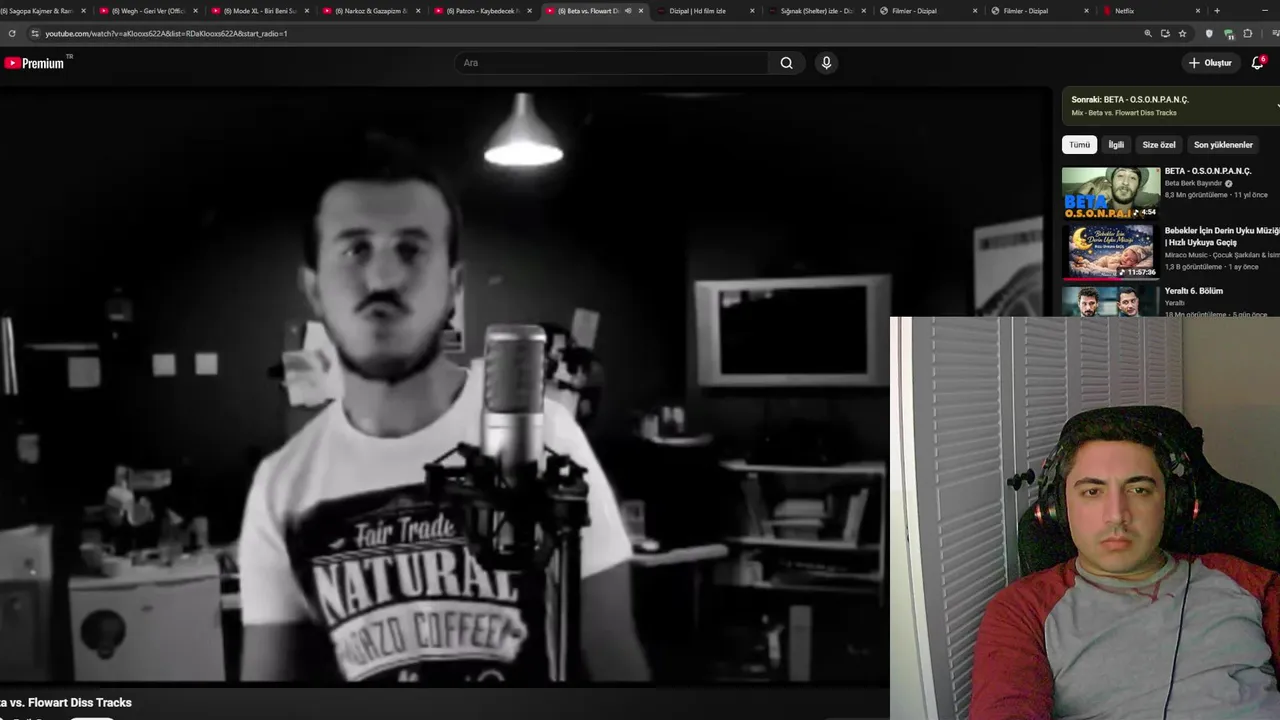Screen dimensions: 1280x720
Task: Open notifications bell with badge
Action: click(1258, 63)
